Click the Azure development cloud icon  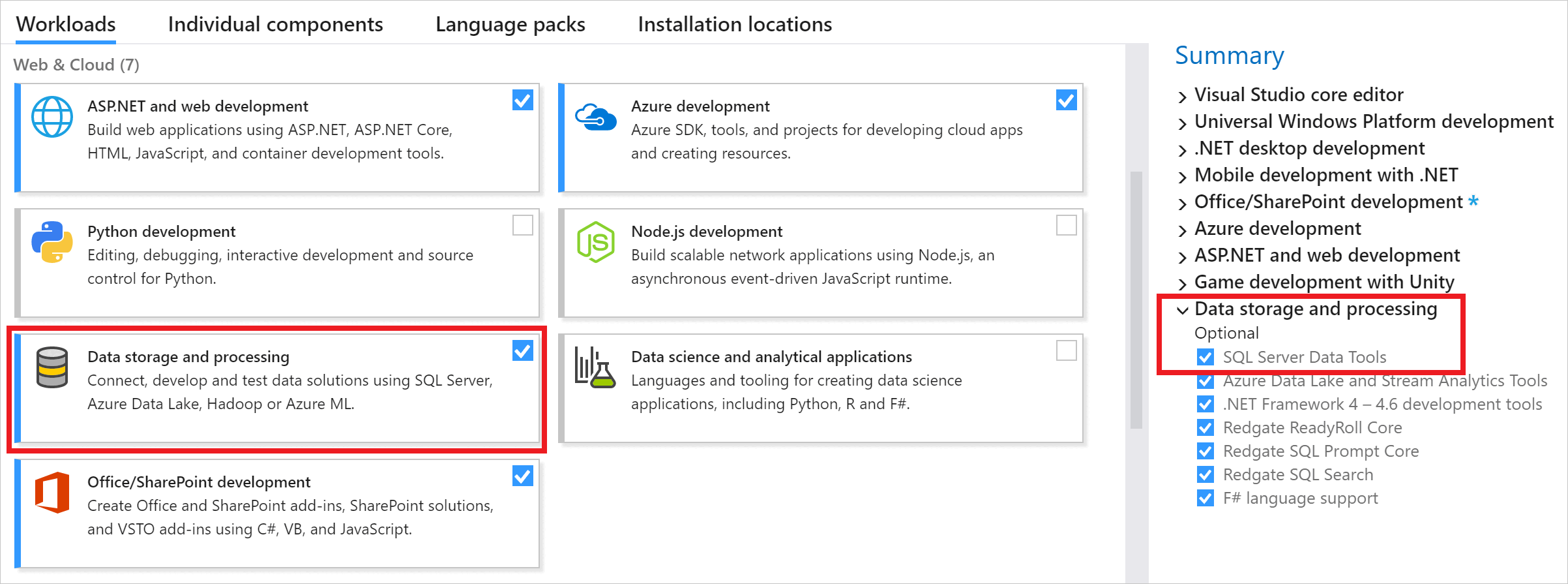(595, 117)
